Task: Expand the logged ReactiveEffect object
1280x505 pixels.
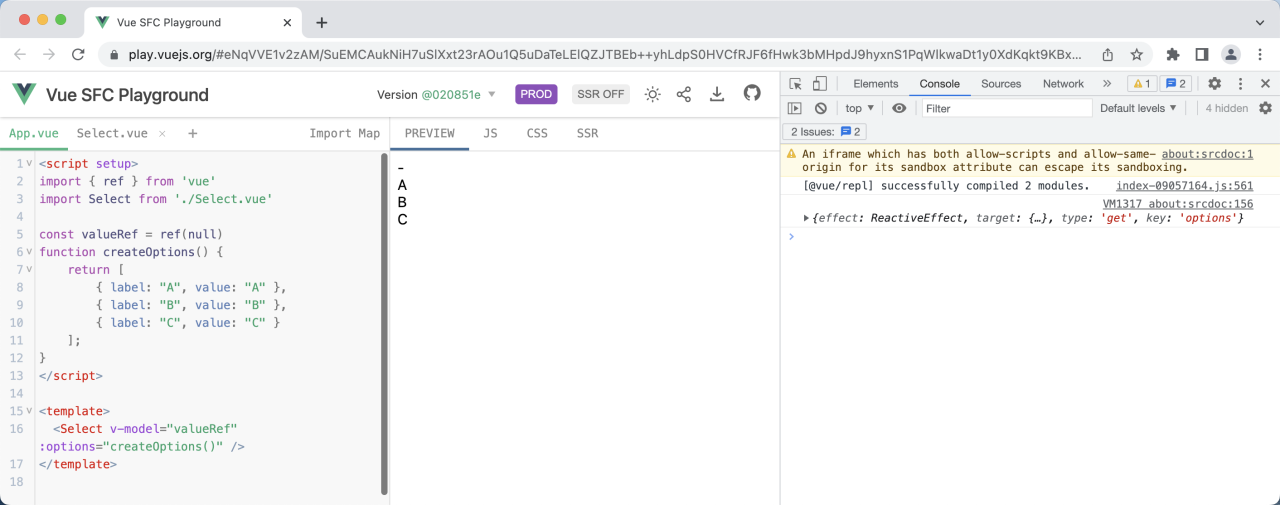Action: coord(808,218)
